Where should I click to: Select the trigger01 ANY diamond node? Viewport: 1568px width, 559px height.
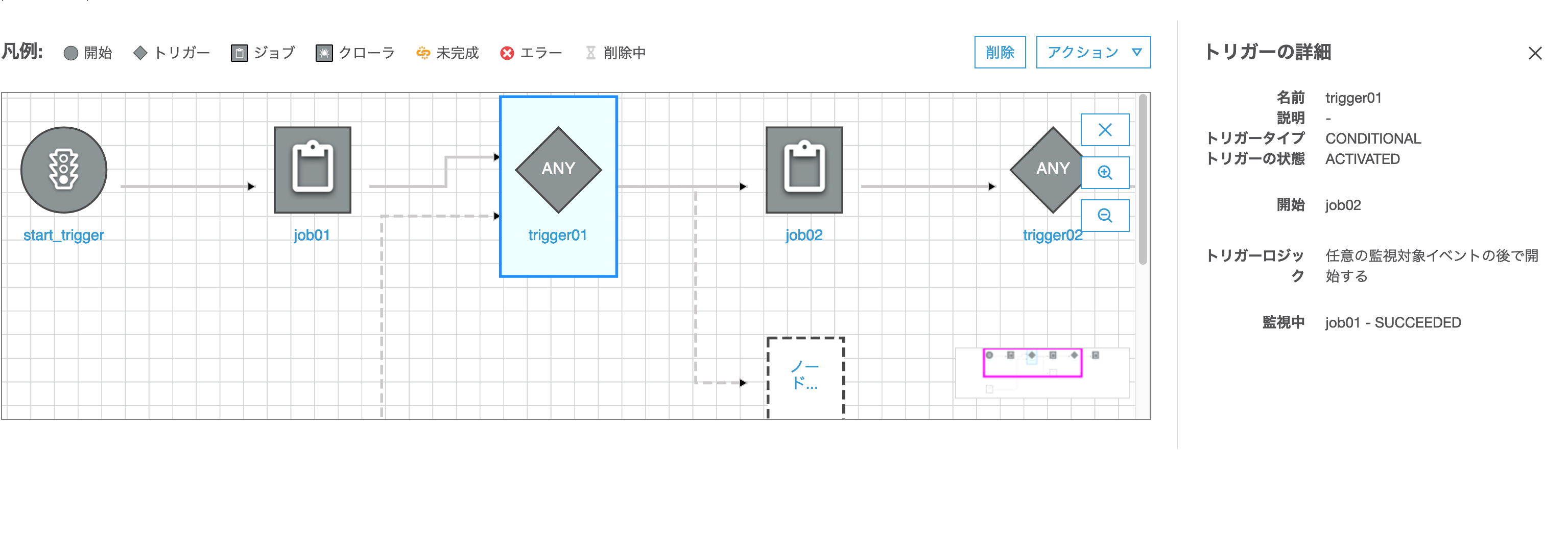pos(558,169)
